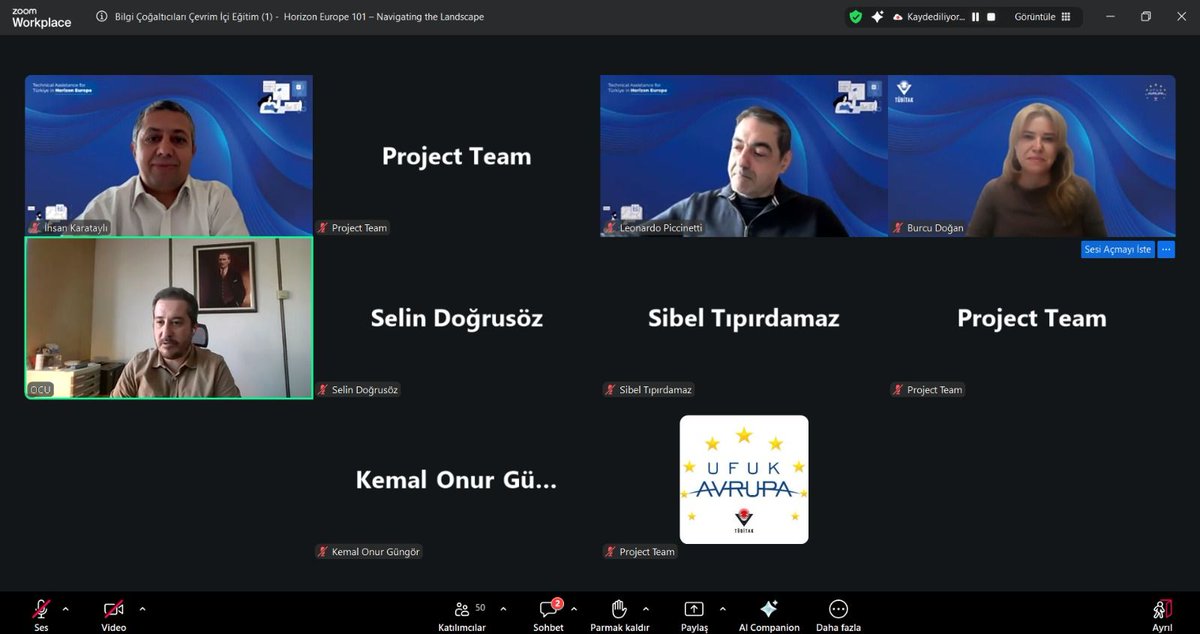Screen dimensions: 1200x634
Task: Select the Ufuk Avrupa logo participant tile
Action: tap(744, 480)
